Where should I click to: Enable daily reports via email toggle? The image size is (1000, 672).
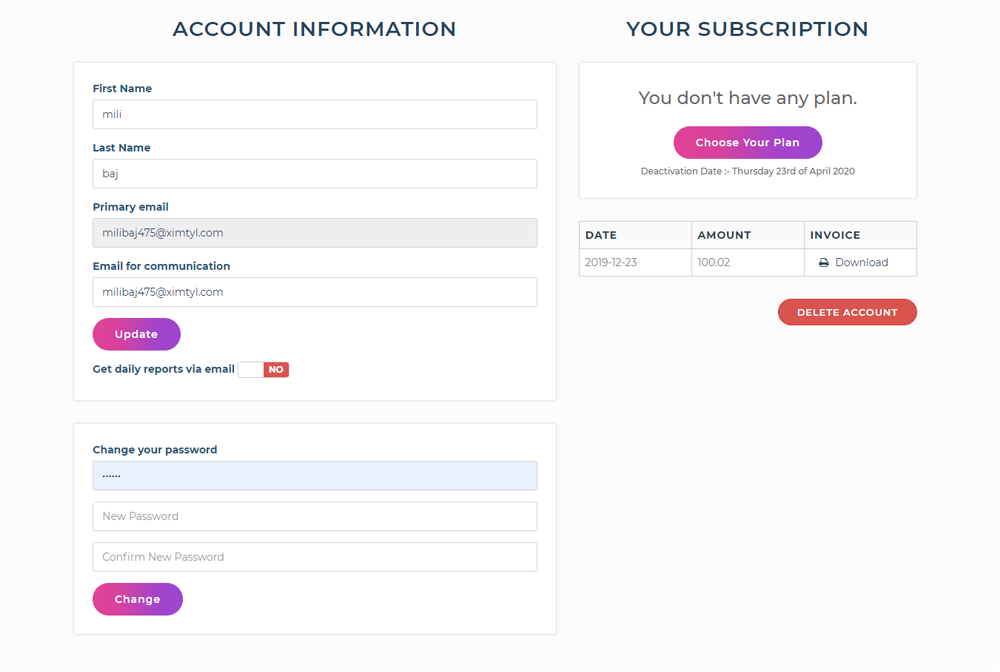(x=263, y=369)
